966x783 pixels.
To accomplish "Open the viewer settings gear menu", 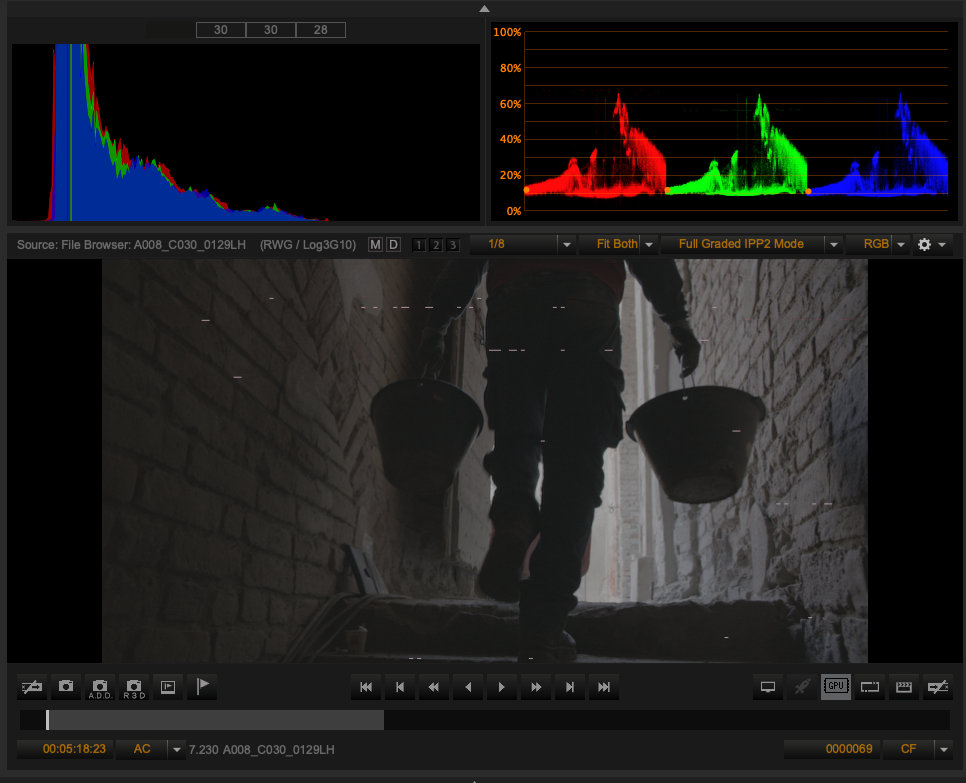I will [x=931, y=245].
